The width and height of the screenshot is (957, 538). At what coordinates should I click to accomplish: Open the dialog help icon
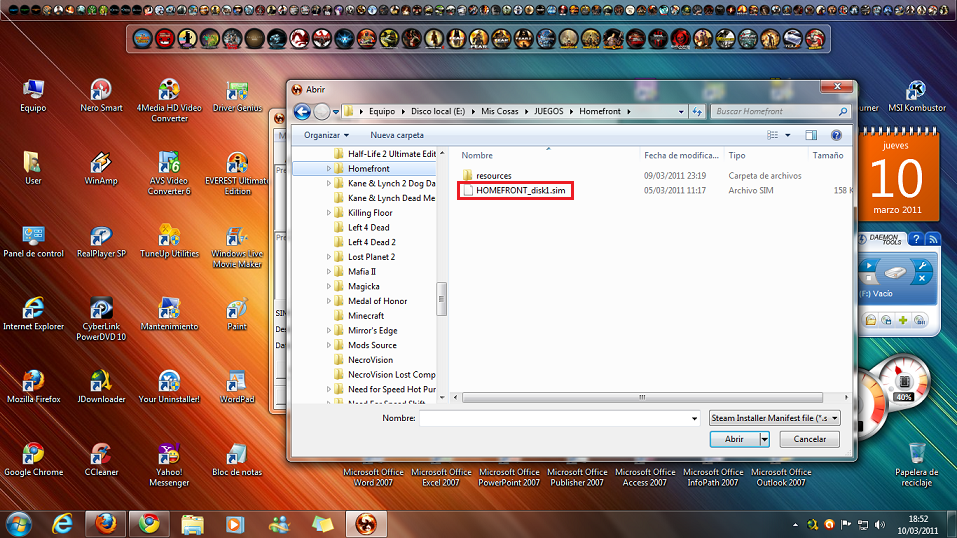pyautogui.click(x=836, y=135)
